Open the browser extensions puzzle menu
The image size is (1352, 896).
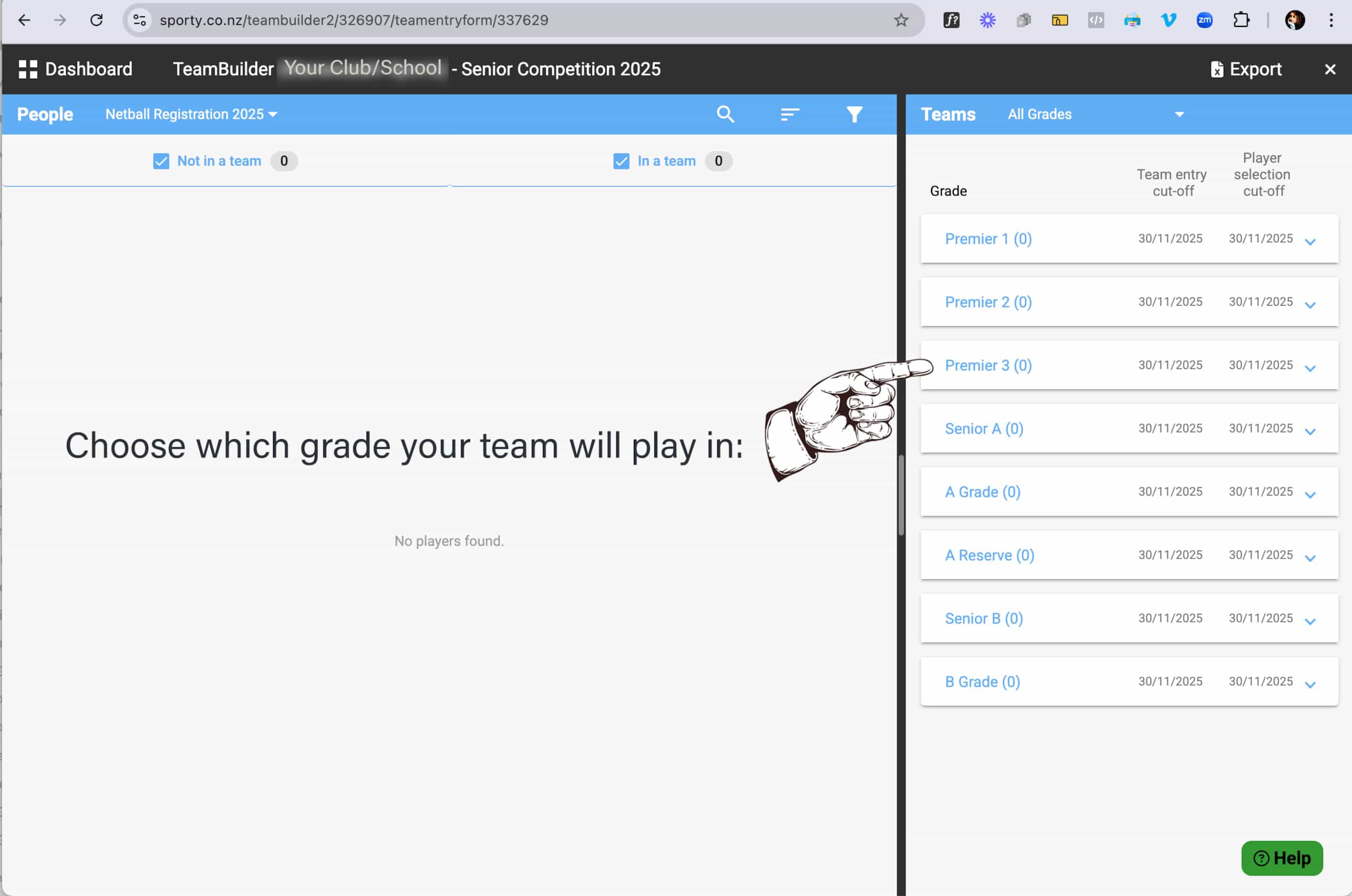(1241, 21)
